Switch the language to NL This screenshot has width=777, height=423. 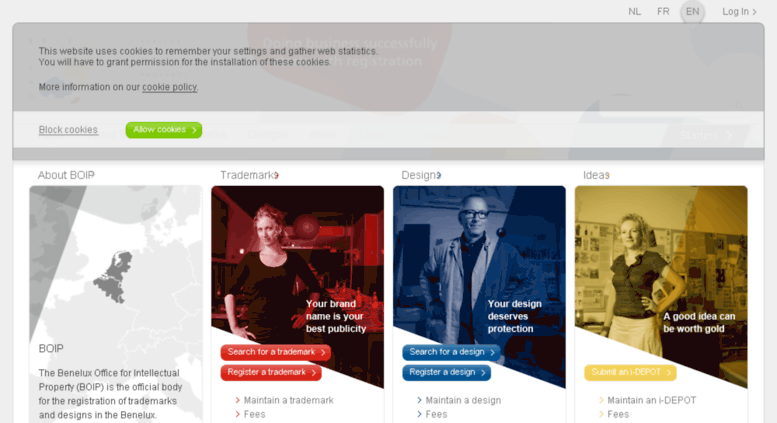[634, 11]
